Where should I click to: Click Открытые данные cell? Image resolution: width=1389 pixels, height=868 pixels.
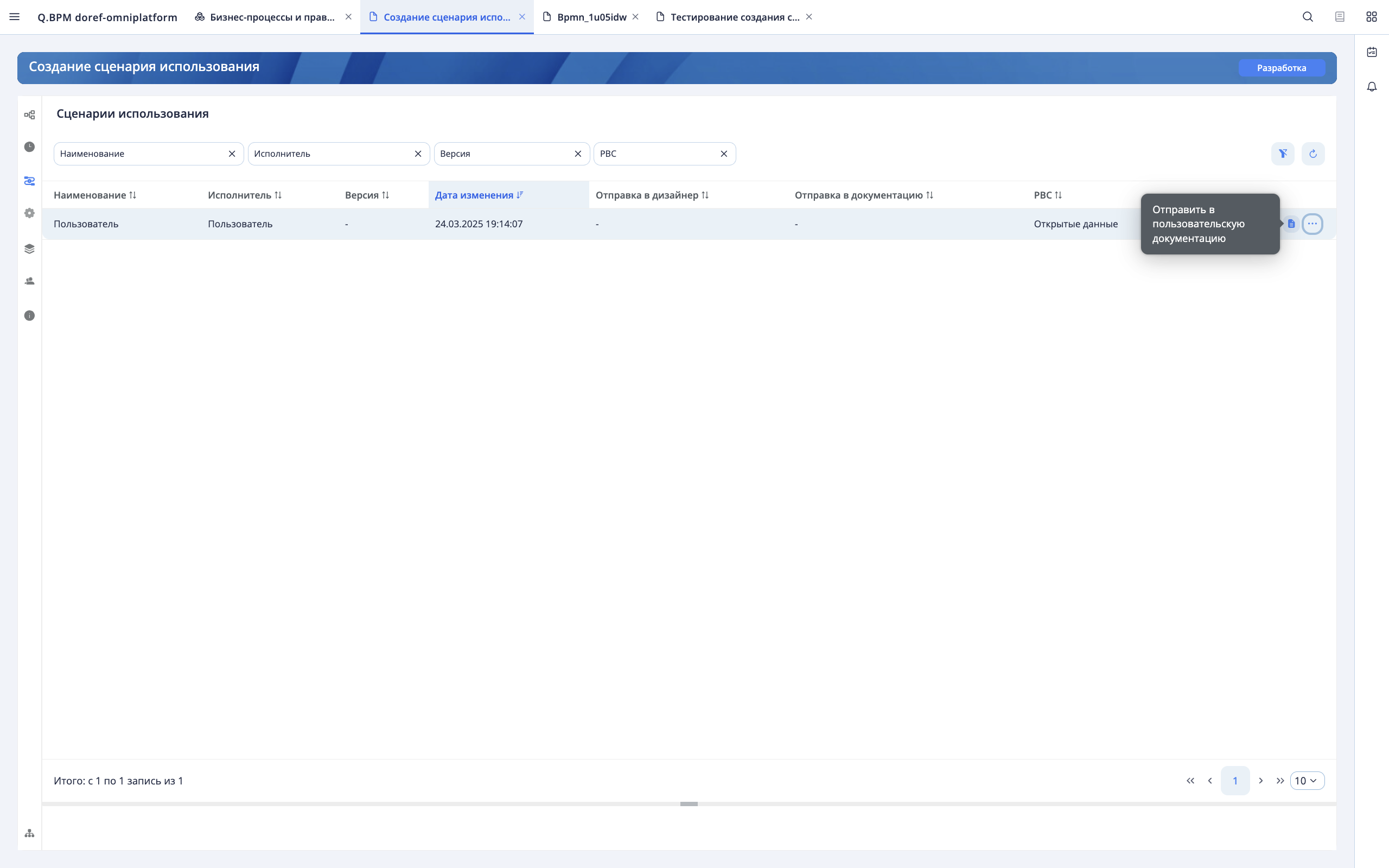point(1075,224)
